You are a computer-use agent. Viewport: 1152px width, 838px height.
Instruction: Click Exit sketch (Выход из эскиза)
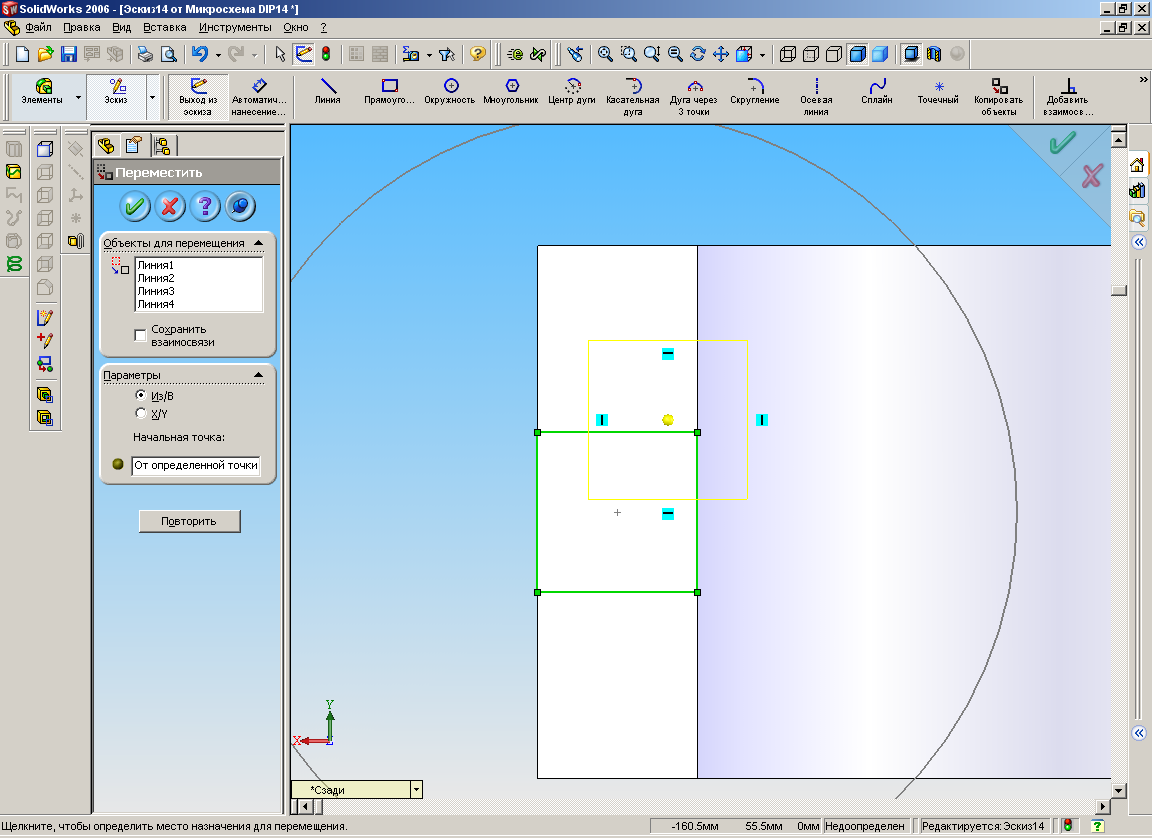click(x=198, y=97)
